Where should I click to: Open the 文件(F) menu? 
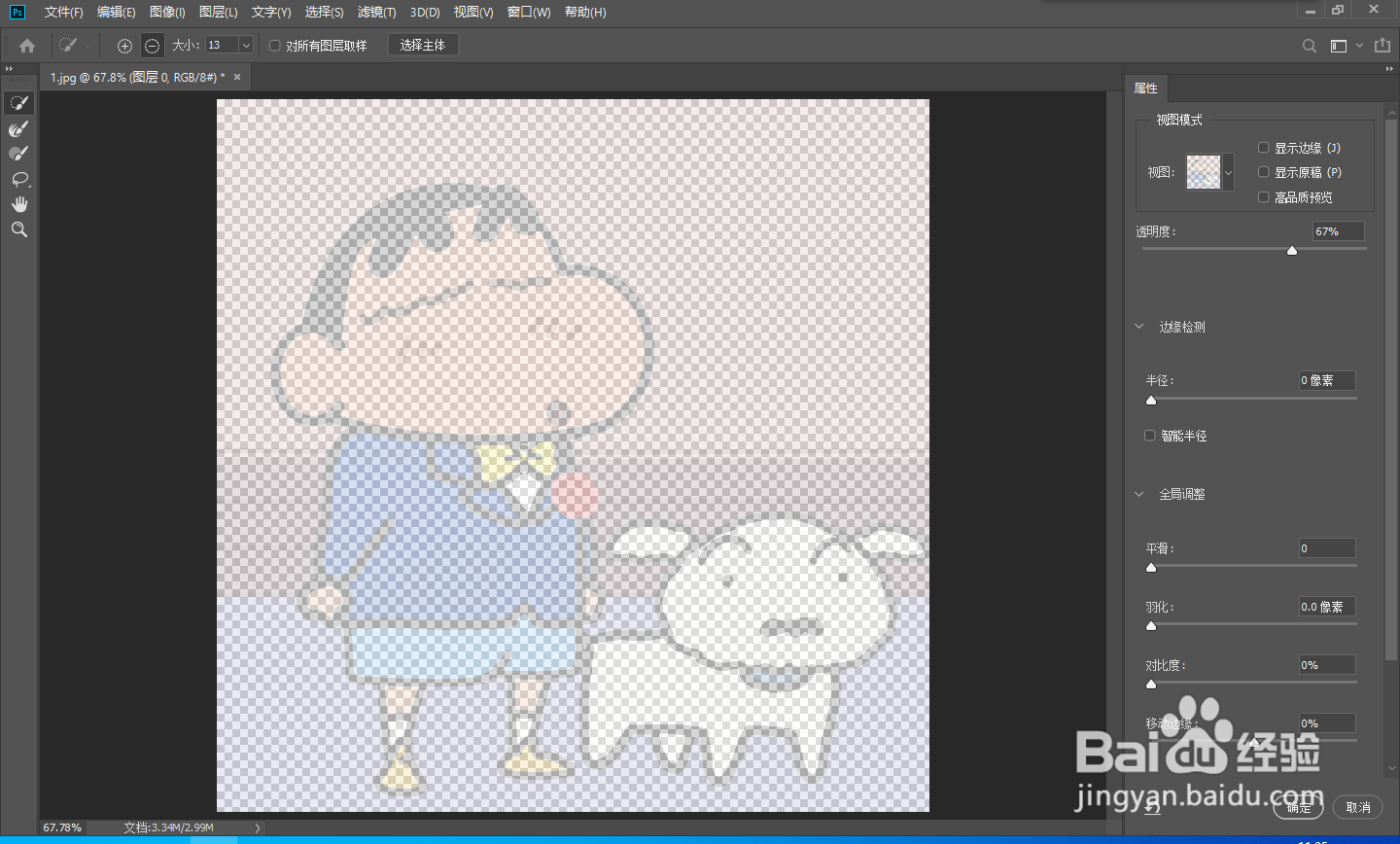[63, 12]
